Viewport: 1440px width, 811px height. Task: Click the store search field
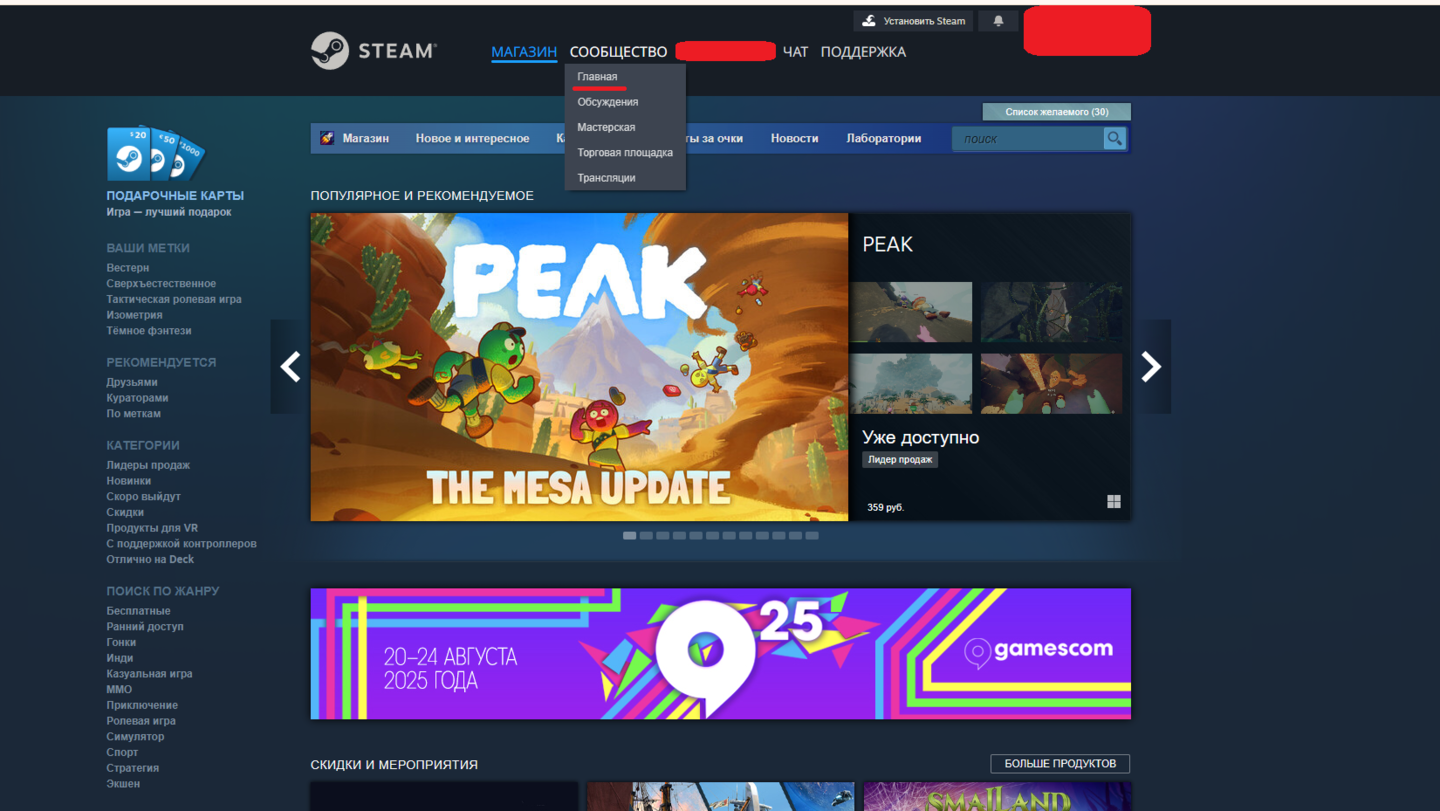[x=1028, y=139]
